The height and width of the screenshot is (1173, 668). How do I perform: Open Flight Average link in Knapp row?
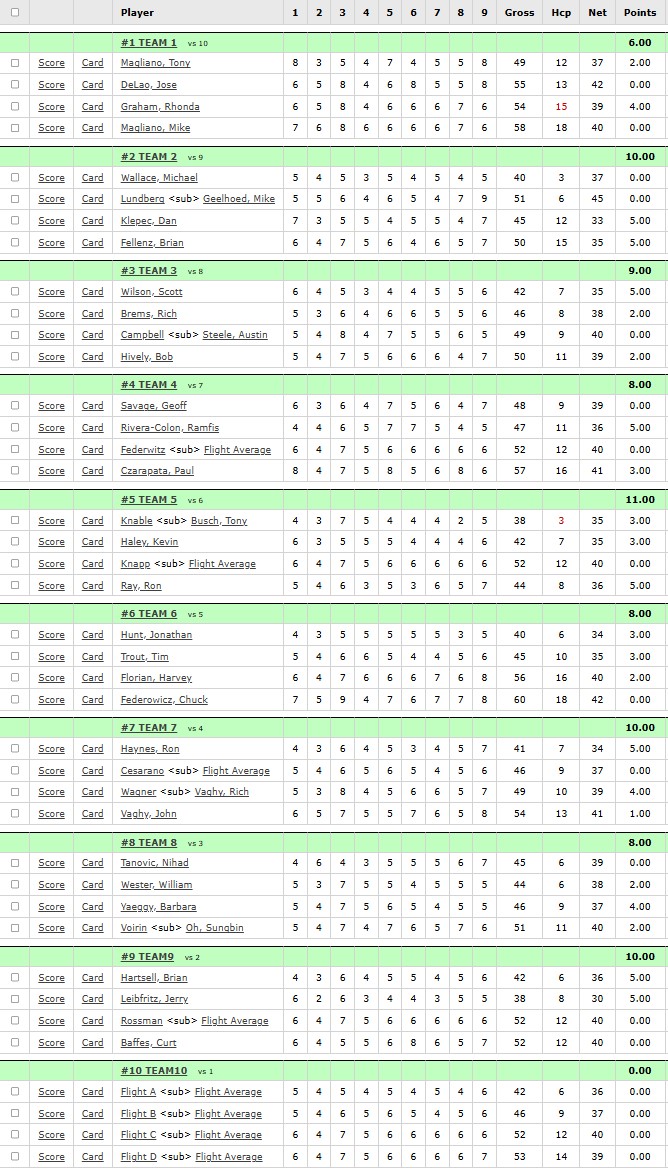coord(222,563)
